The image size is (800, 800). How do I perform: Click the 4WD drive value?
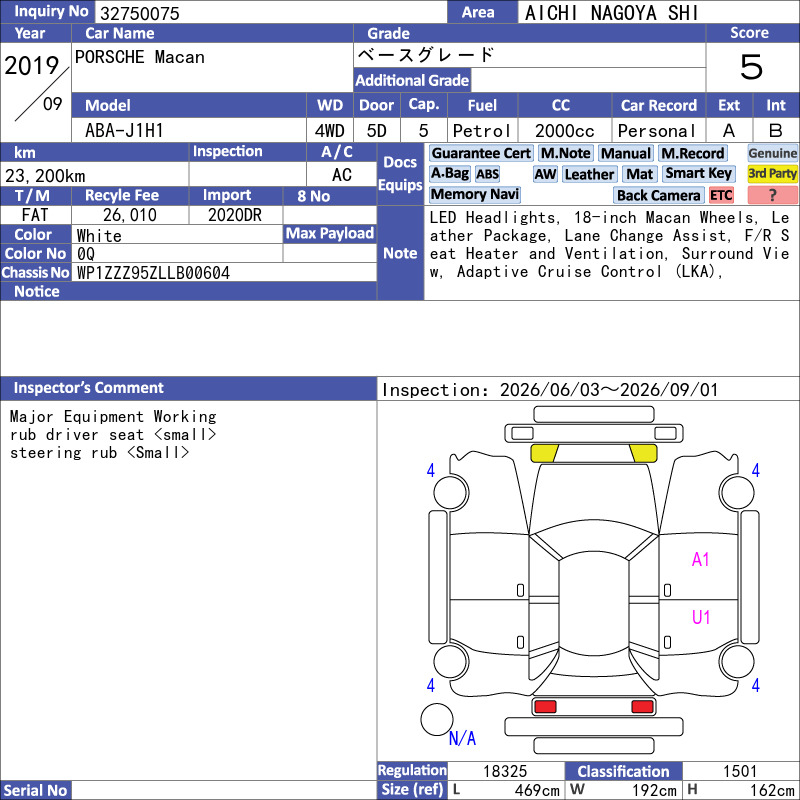coord(329,131)
